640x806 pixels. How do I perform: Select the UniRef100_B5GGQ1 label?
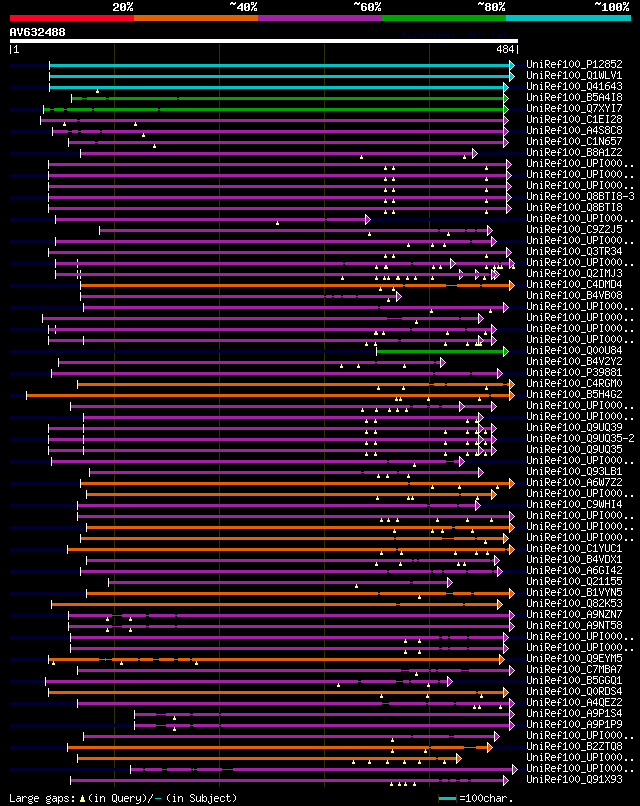574,681
